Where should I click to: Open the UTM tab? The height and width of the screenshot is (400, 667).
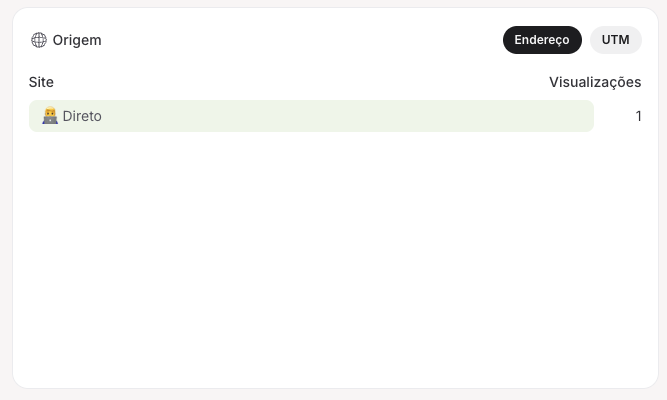pyautogui.click(x=615, y=40)
